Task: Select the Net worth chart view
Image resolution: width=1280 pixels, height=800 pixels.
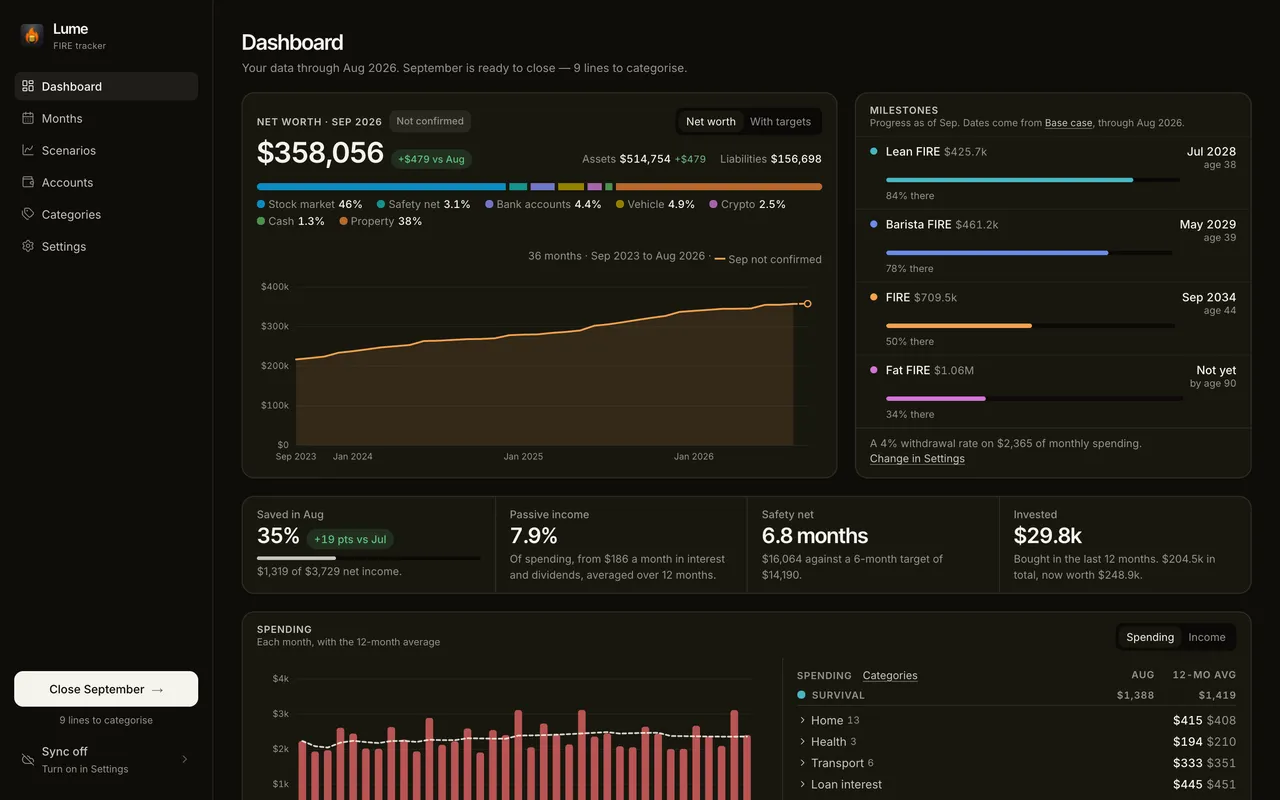Action: (x=710, y=122)
